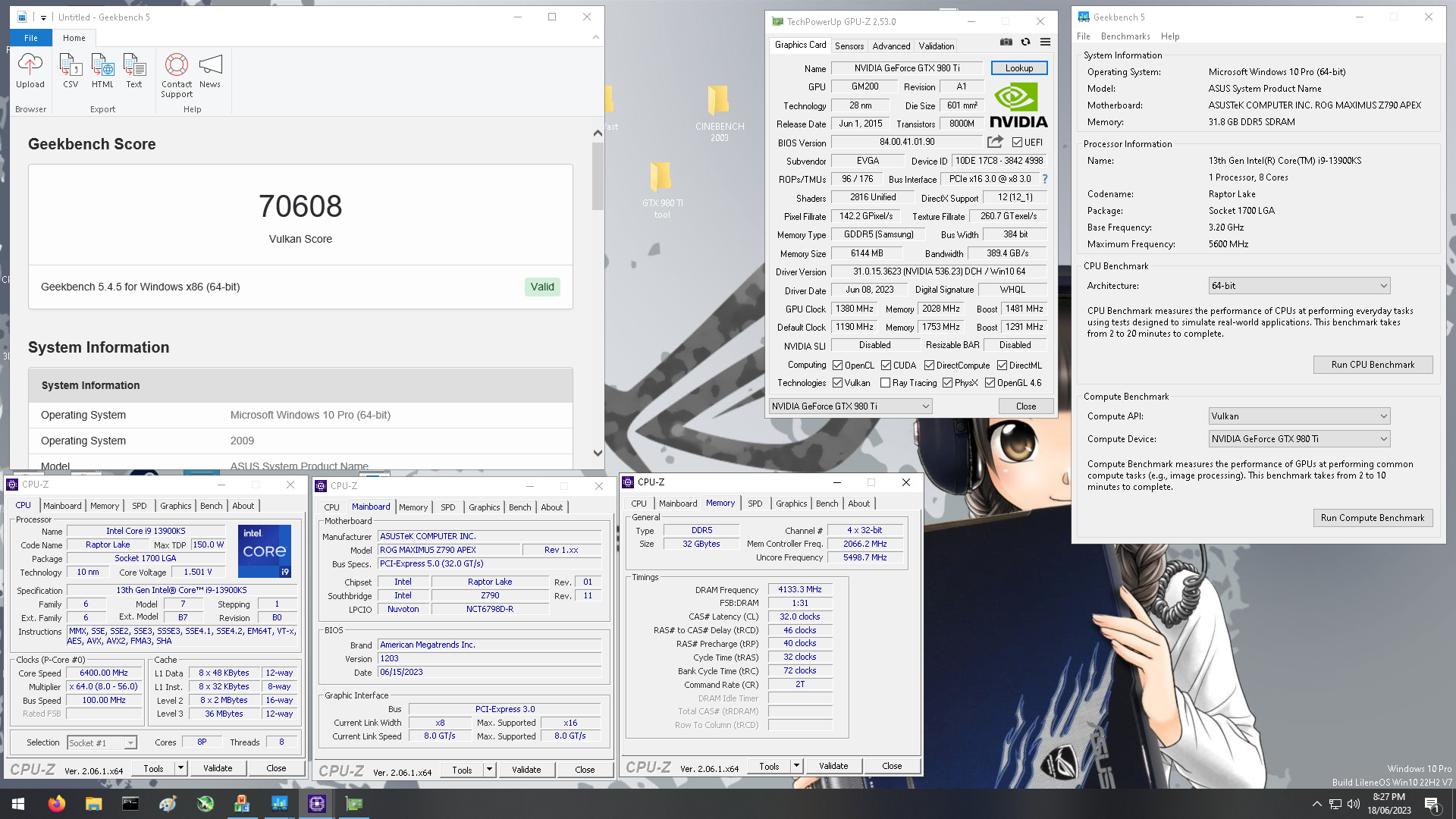This screenshot has width=1456, height=819.
Task: Switch to SPD tab in Memory CPU-Z window
Action: [x=755, y=504]
